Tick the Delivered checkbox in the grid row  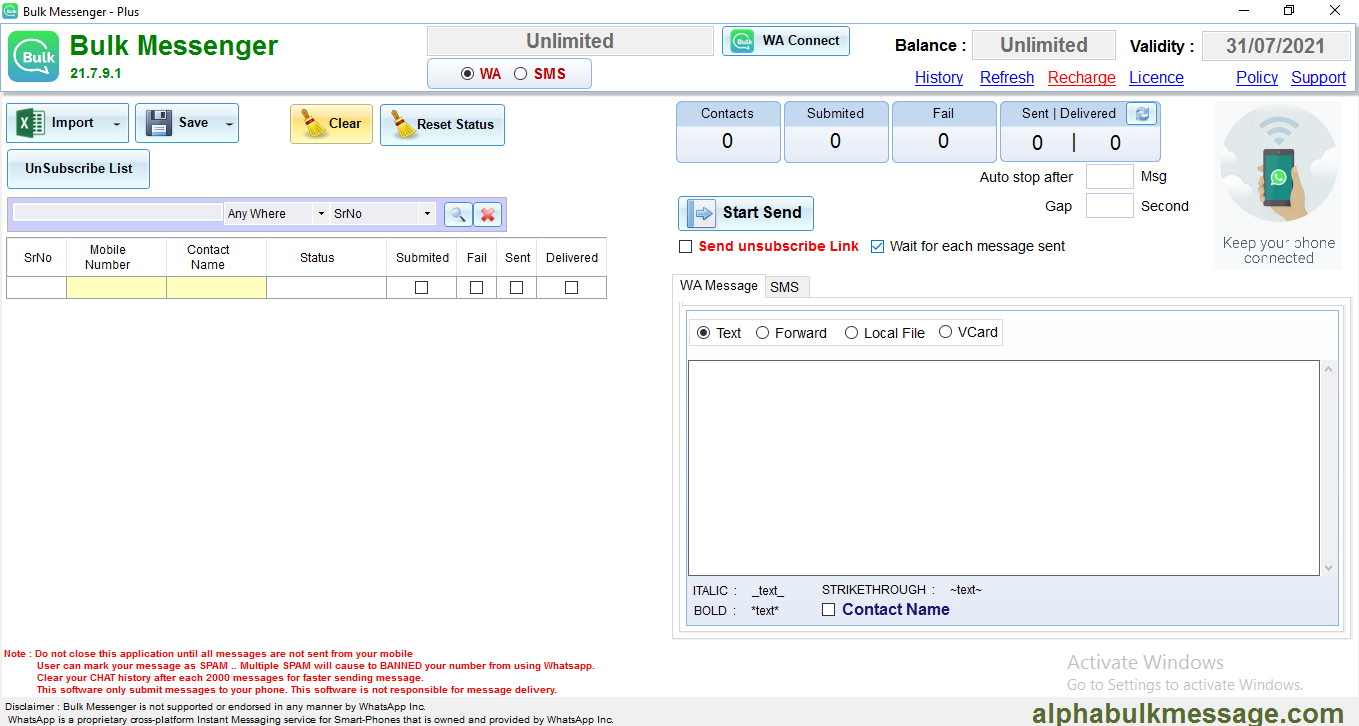(572, 288)
